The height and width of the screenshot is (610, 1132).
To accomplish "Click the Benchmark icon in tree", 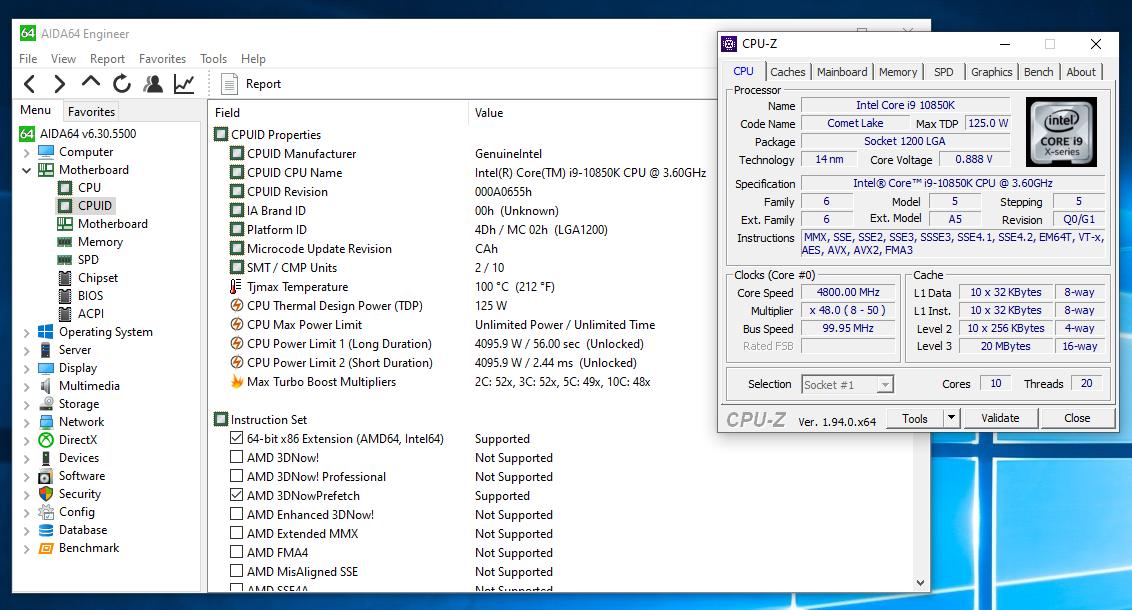I will (45, 548).
